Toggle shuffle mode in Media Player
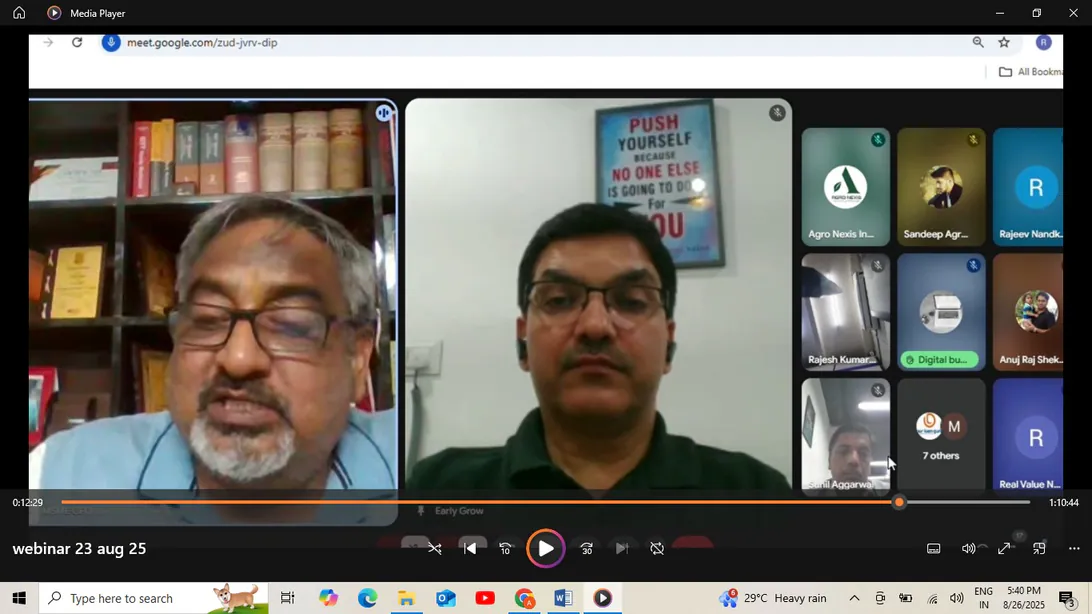Image resolution: width=1092 pixels, height=614 pixels. click(x=435, y=549)
